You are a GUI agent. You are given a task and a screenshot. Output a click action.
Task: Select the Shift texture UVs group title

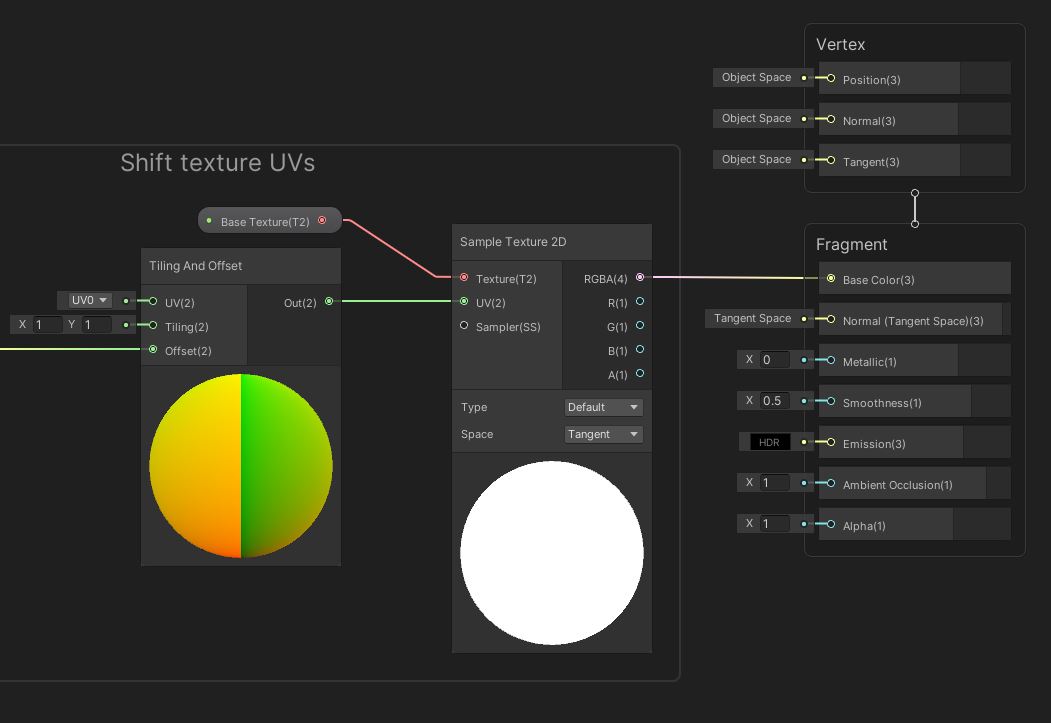click(x=217, y=163)
